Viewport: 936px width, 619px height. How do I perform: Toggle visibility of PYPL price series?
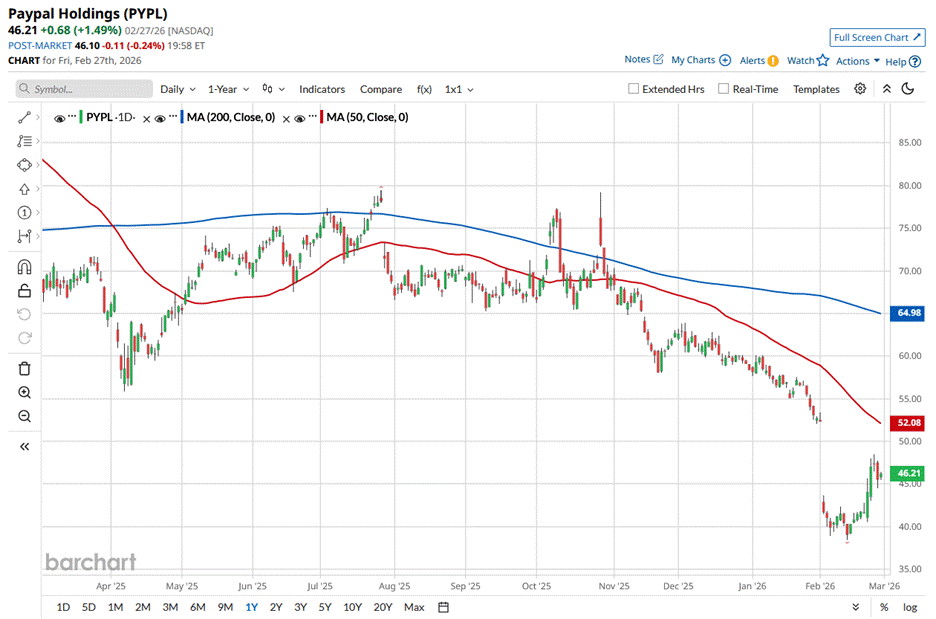click(x=59, y=118)
